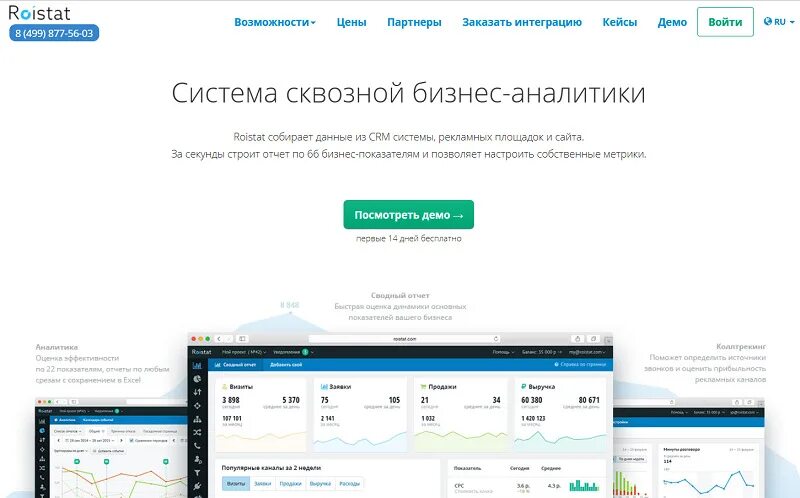This screenshot has height=498, width=800.
Task: Open Баланс dropdown in center dashboard
Action: coord(542,352)
